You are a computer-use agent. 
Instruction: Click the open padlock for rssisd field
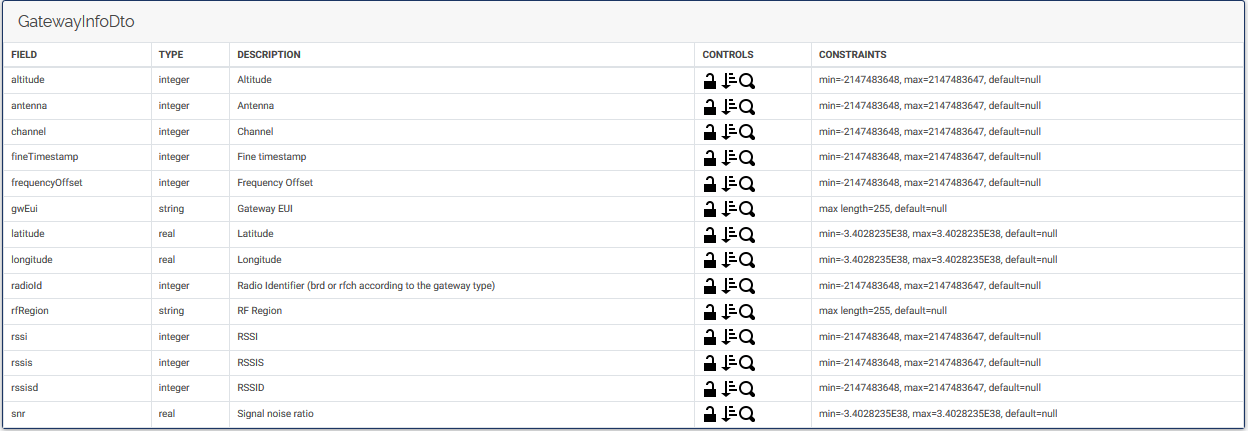pyautogui.click(x=710, y=388)
